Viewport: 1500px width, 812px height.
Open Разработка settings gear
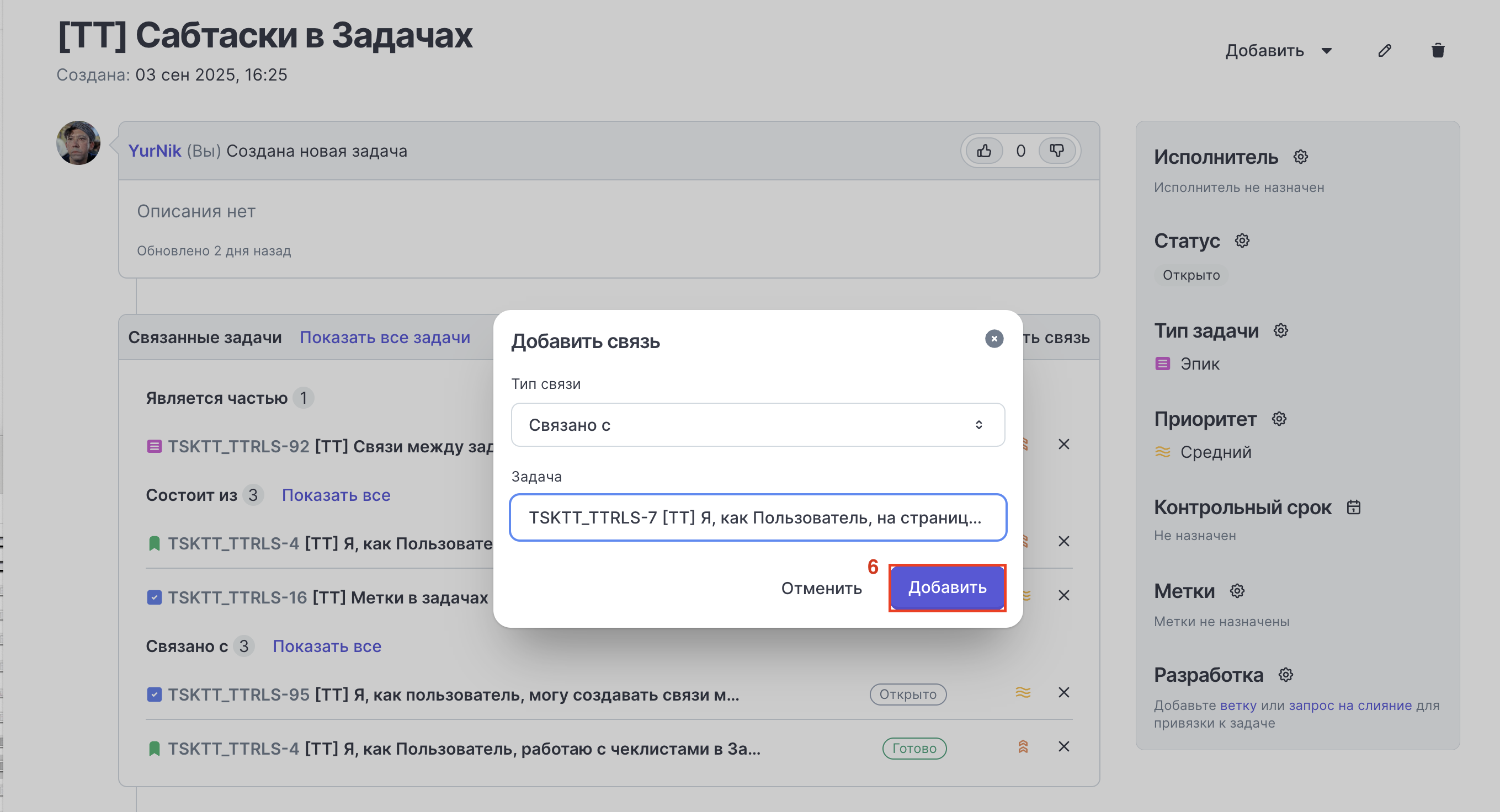pos(1286,675)
